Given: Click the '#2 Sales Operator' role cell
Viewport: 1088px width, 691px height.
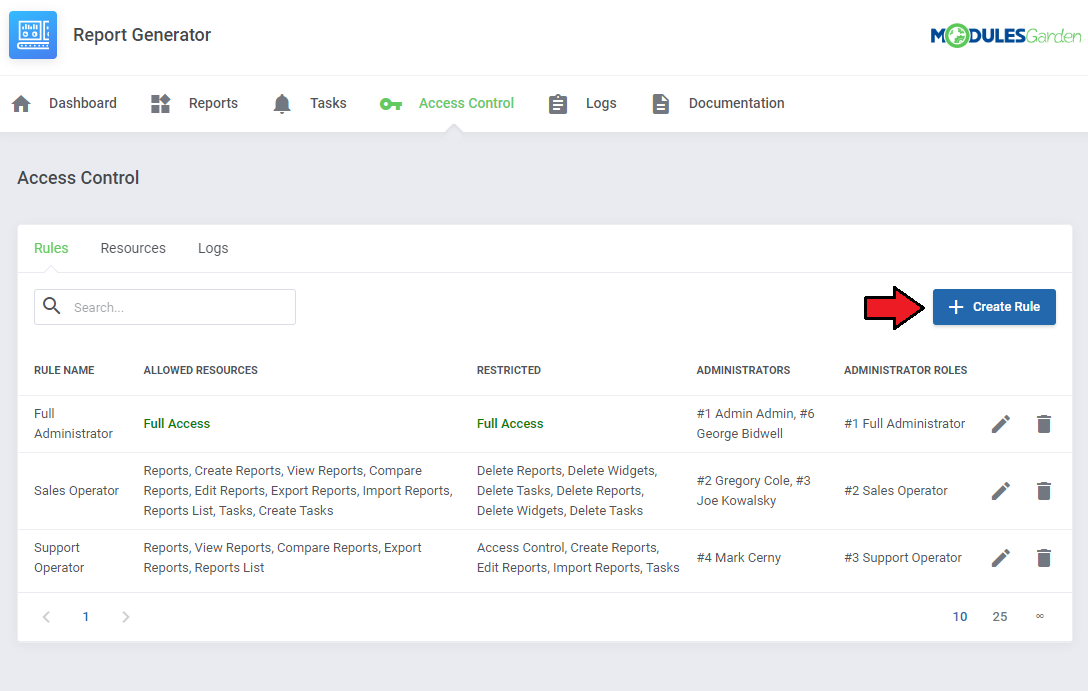Looking at the screenshot, I should click(x=896, y=491).
